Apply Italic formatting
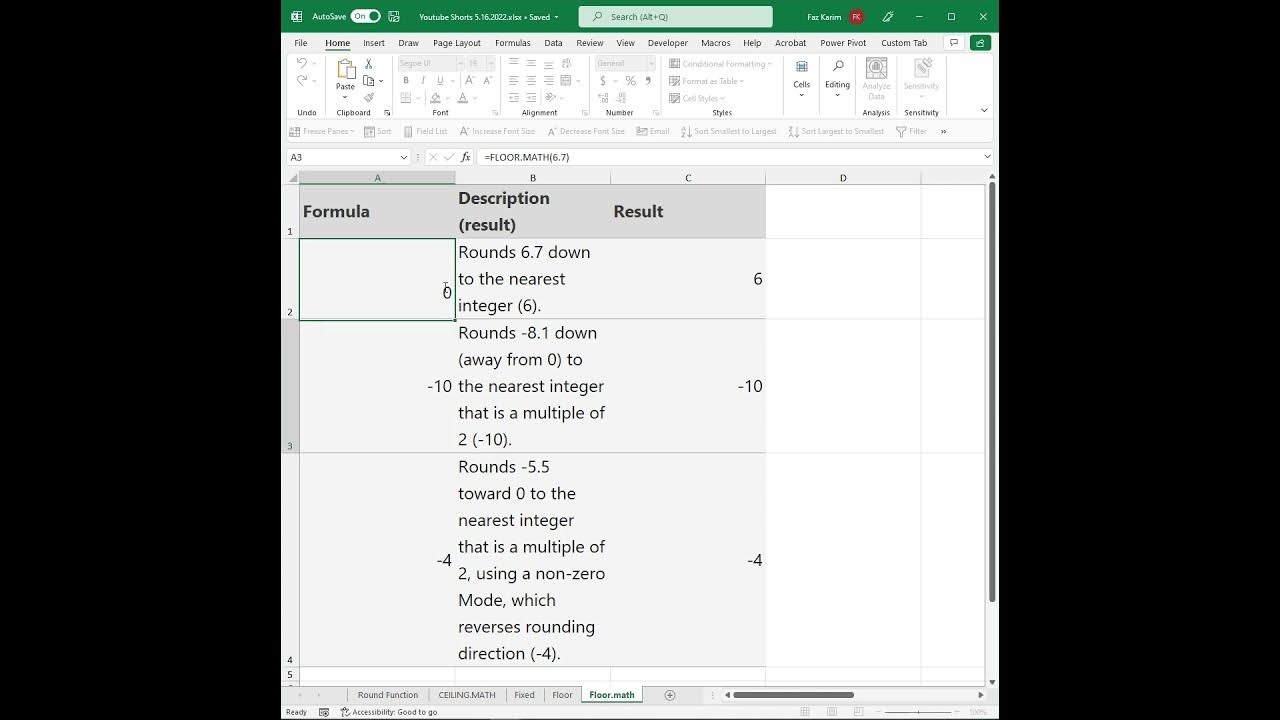Image resolution: width=1280 pixels, height=720 pixels. click(x=423, y=81)
